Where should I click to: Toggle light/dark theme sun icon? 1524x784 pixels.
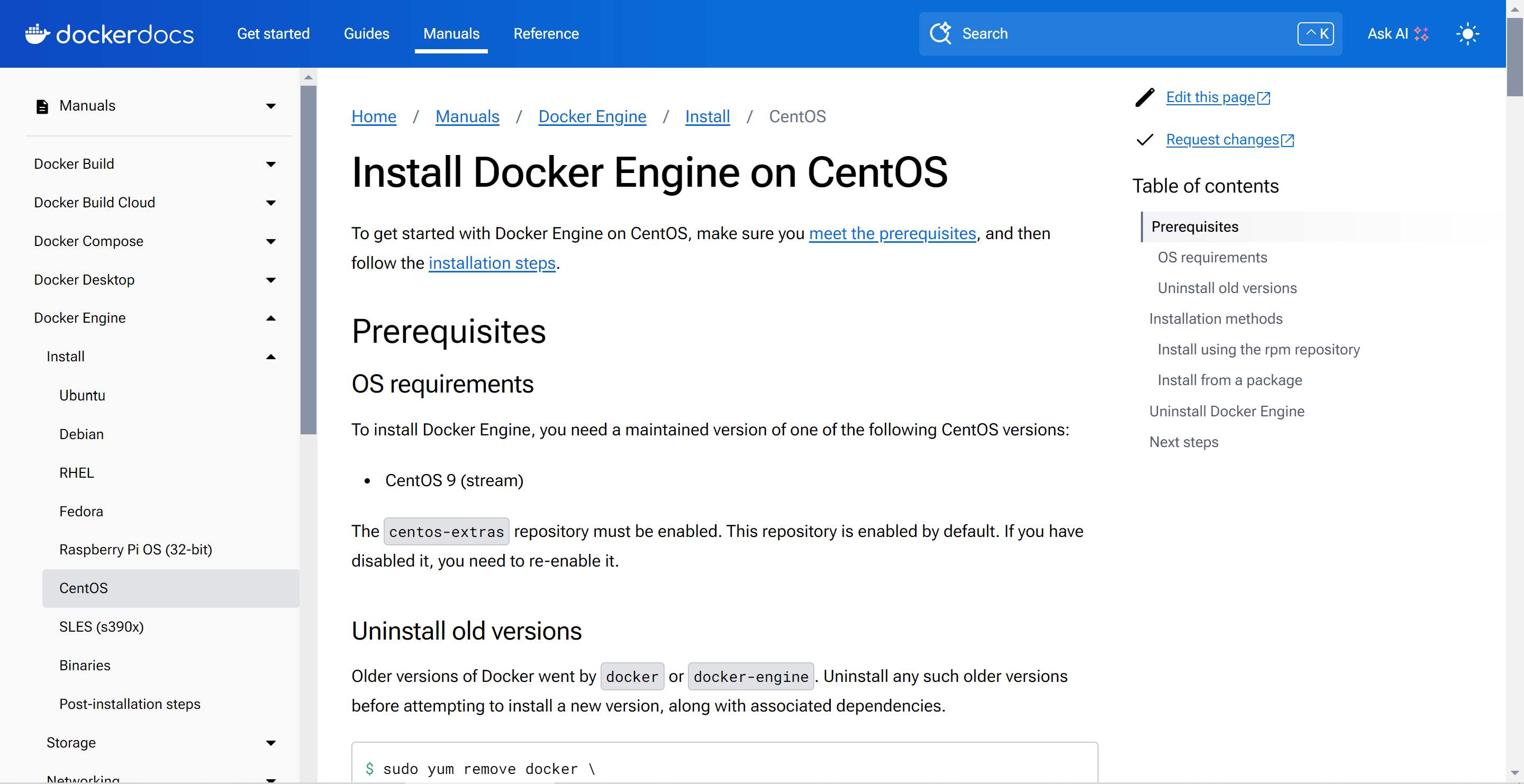pyautogui.click(x=1467, y=34)
